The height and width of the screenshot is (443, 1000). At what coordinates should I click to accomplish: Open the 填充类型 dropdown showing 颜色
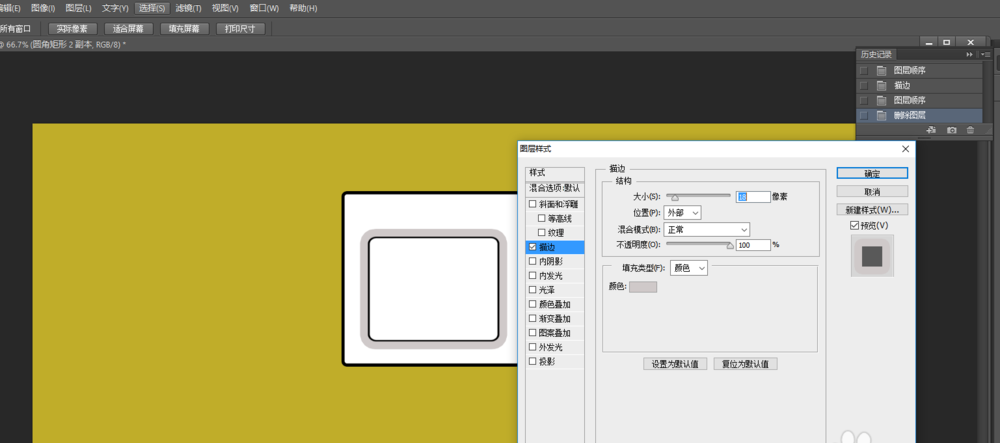pos(689,268)
